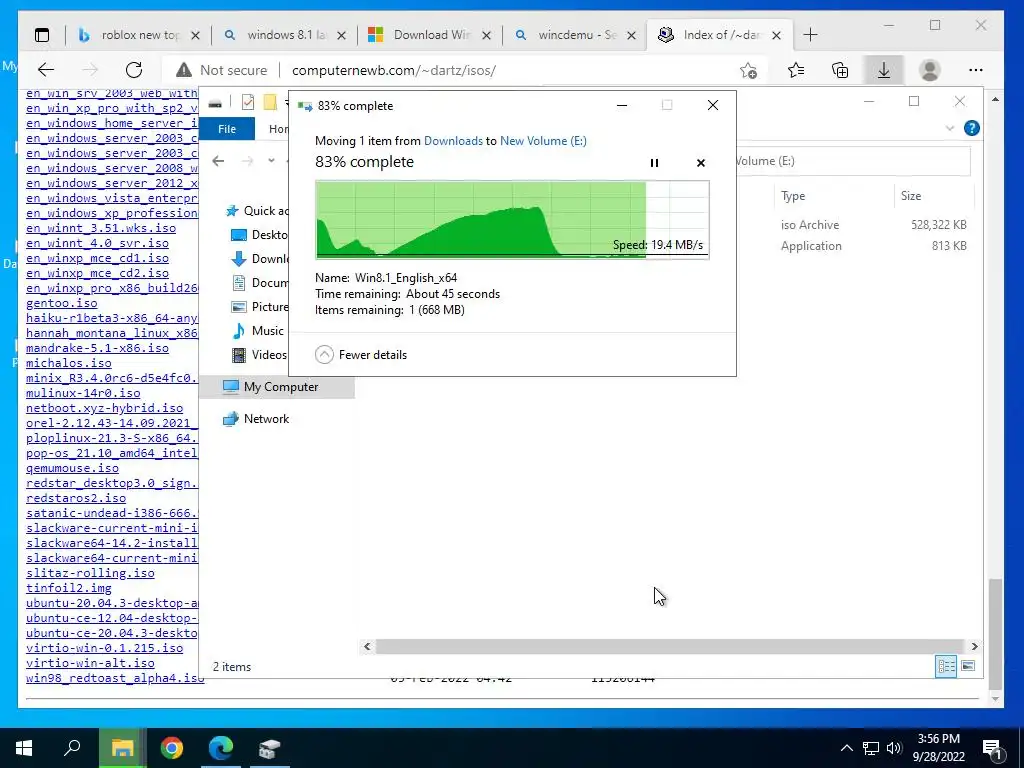The width and height of the screenshot is (1024, 768).
Task: Open Edge Settings and more menu
Action: coord(976,70)
